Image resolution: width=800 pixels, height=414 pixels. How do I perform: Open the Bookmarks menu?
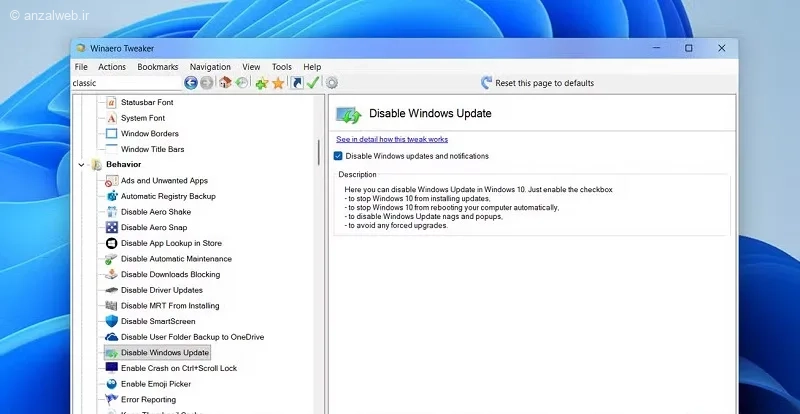158,67
